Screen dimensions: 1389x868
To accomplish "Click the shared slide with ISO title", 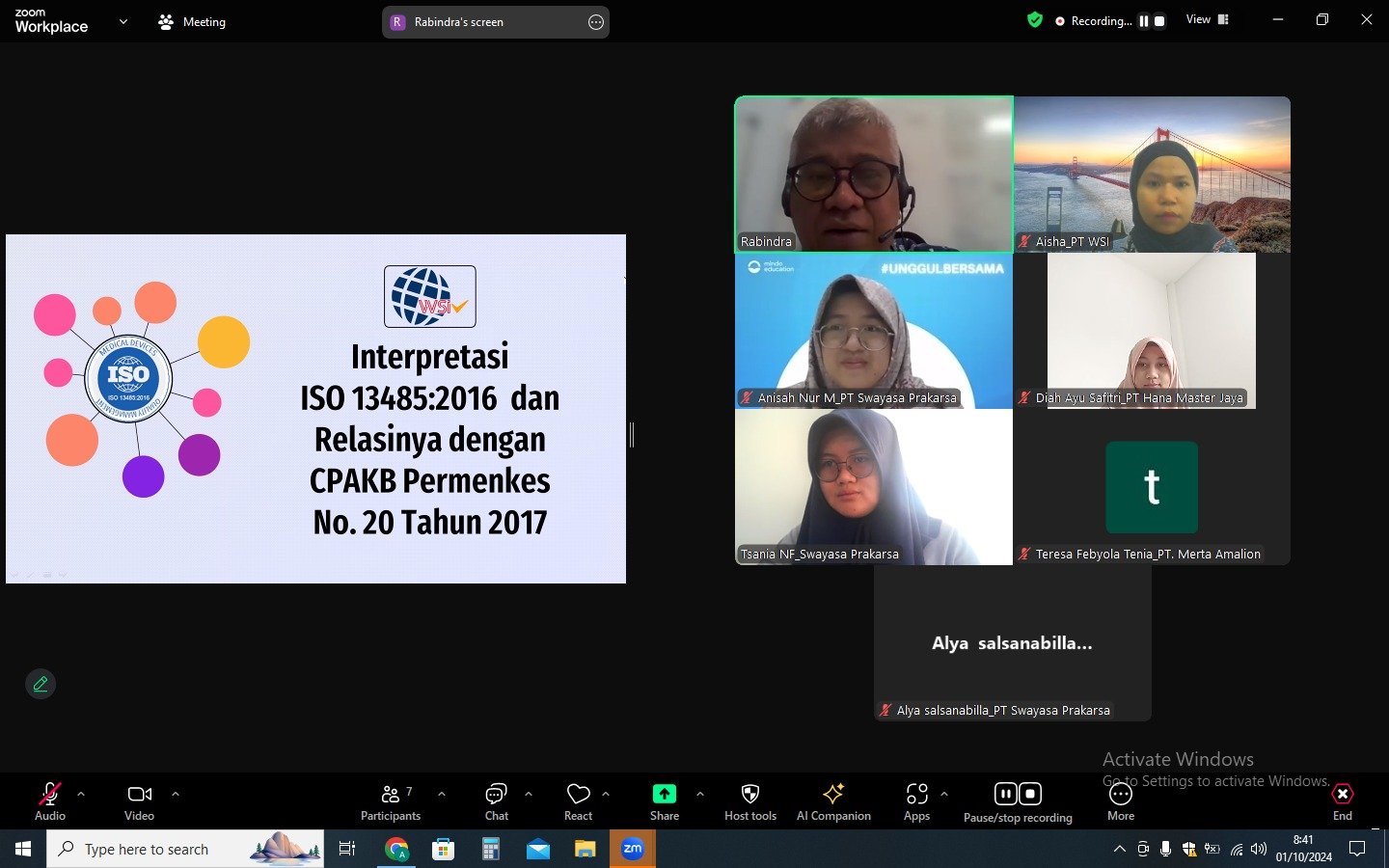I will (x=315, y=409).
